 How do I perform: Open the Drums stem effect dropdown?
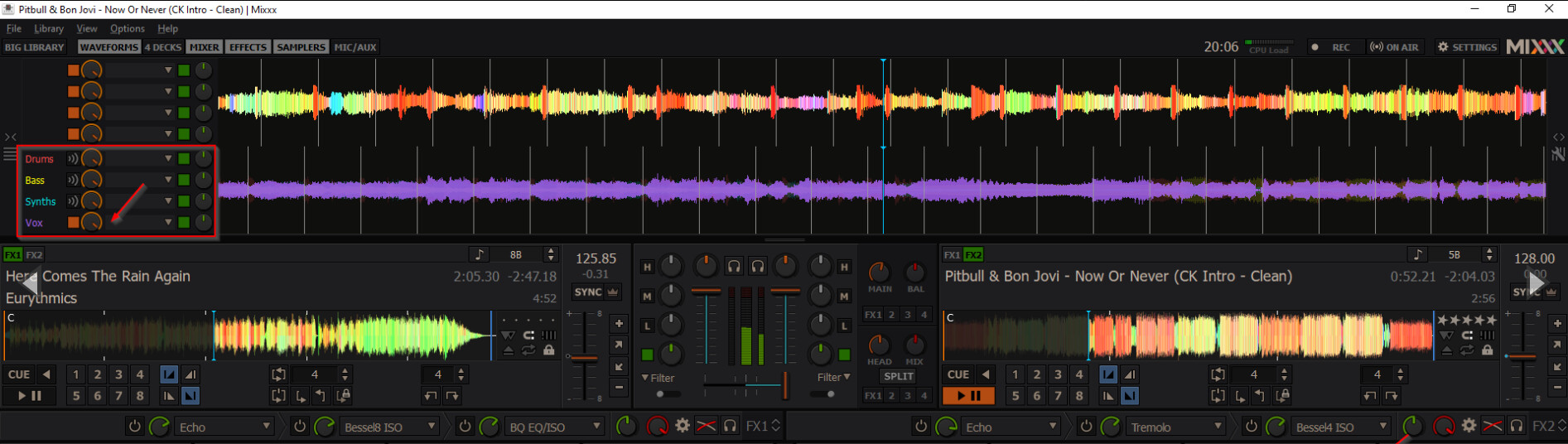(x=139, y=158)
